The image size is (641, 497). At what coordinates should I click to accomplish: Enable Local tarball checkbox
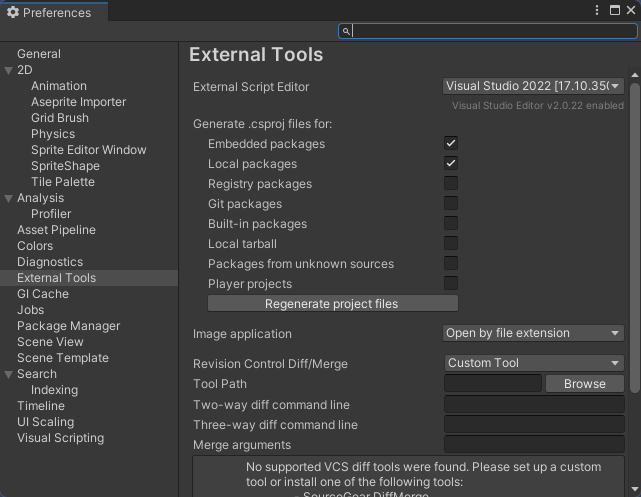point(451,243)
